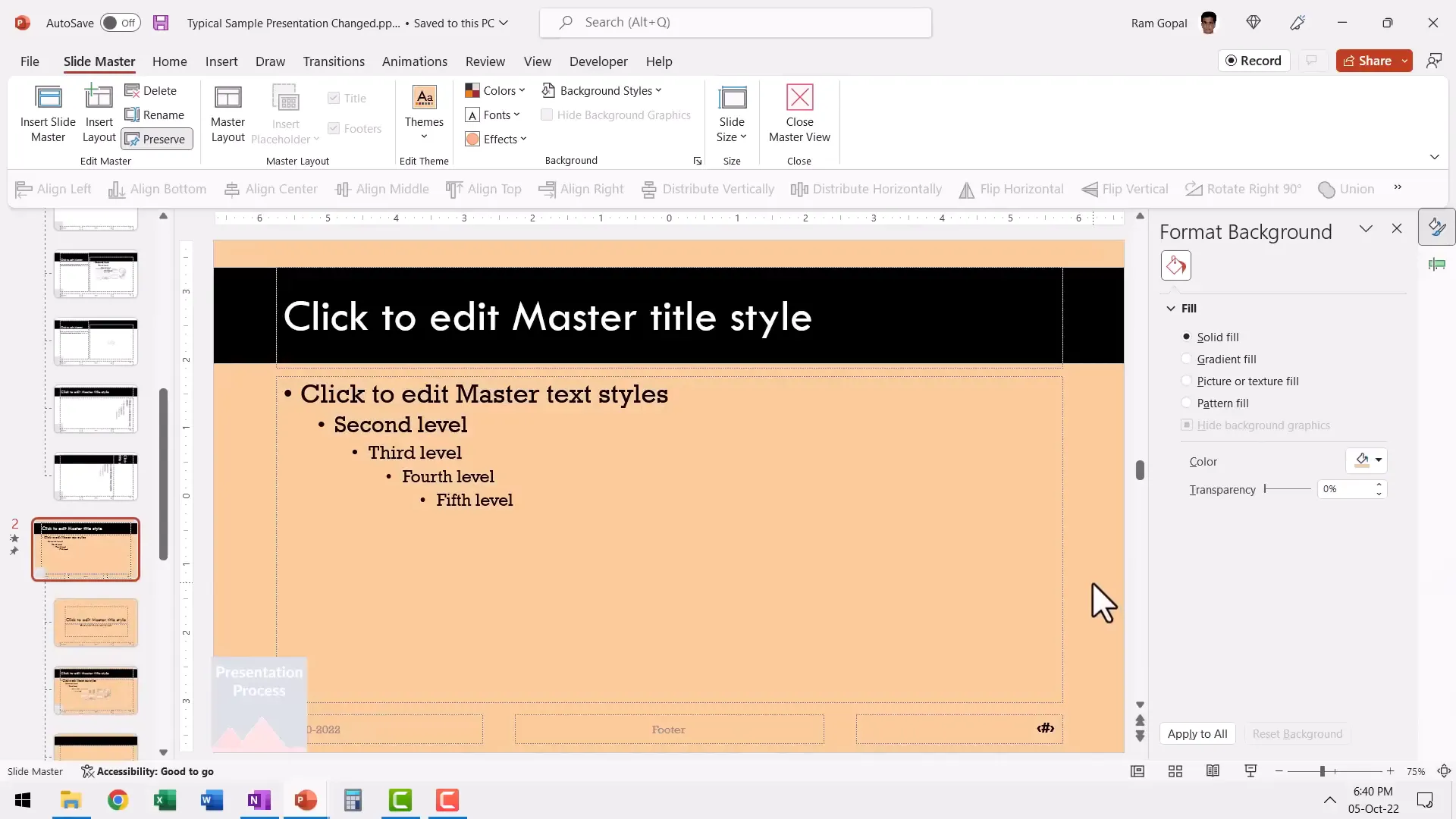
Task: Select the Solid fill option
Action: coord(1210,337)
